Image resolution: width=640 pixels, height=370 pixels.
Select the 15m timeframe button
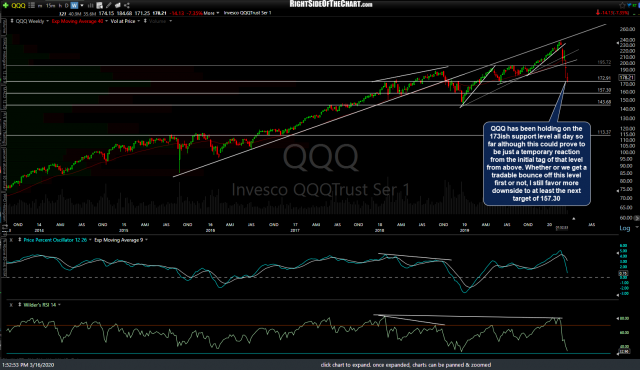click(50, 6)
